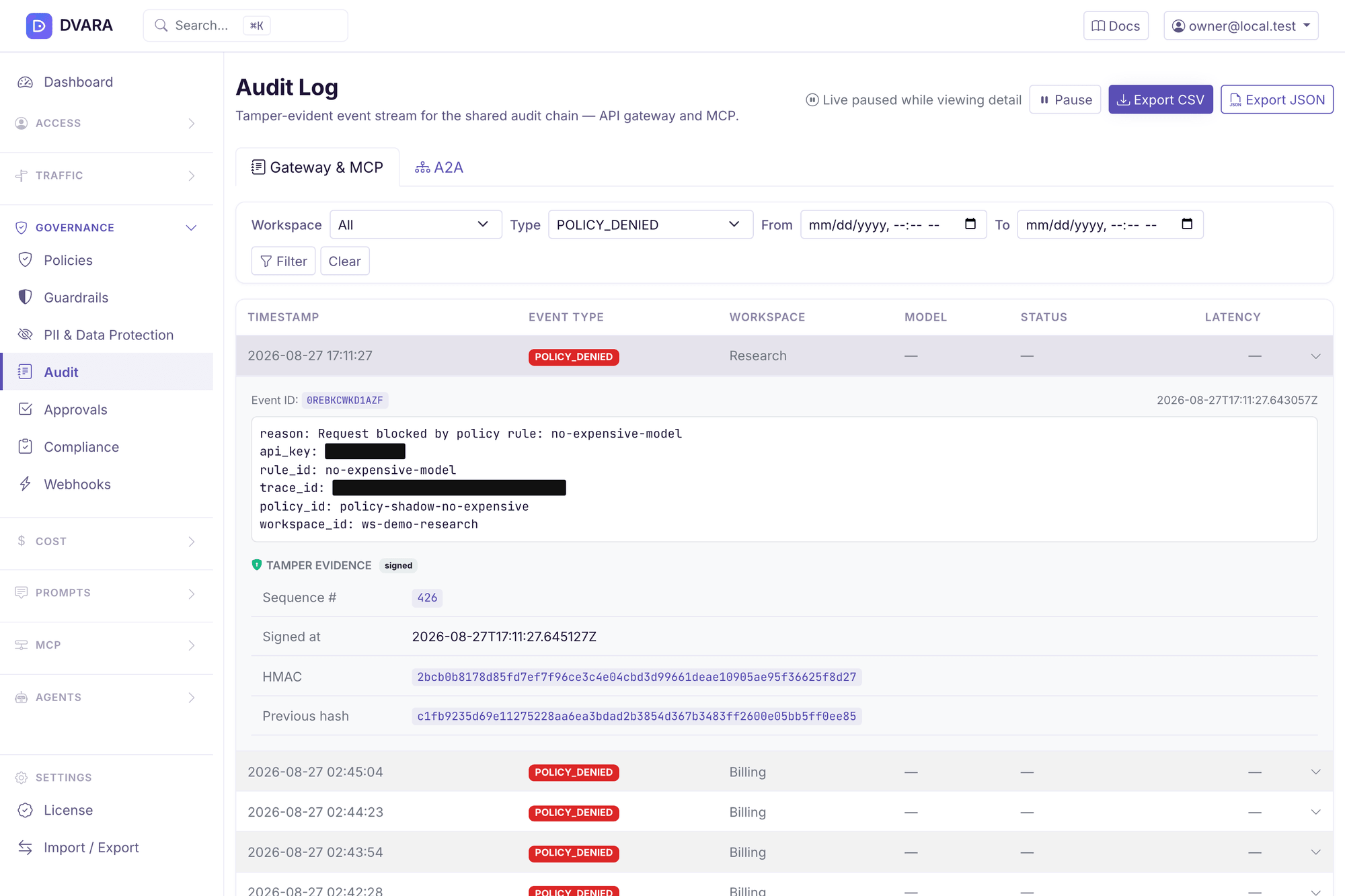Click the From date input field

pos(893,225)
